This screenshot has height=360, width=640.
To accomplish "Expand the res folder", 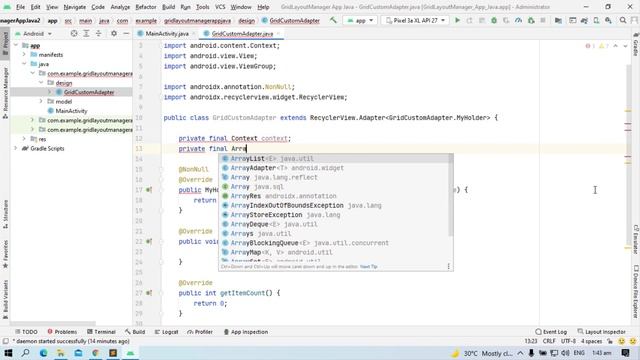I will (24, 139).
